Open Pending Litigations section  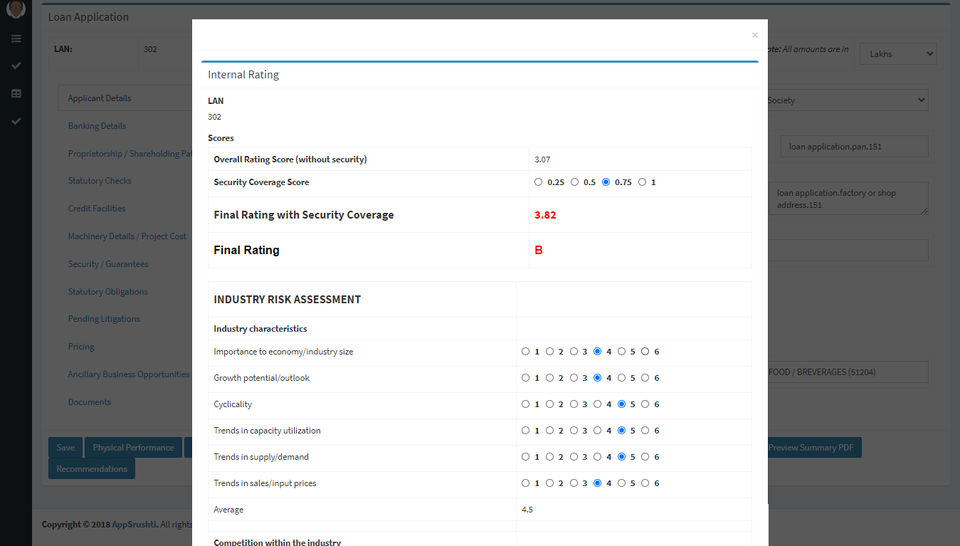104,319
